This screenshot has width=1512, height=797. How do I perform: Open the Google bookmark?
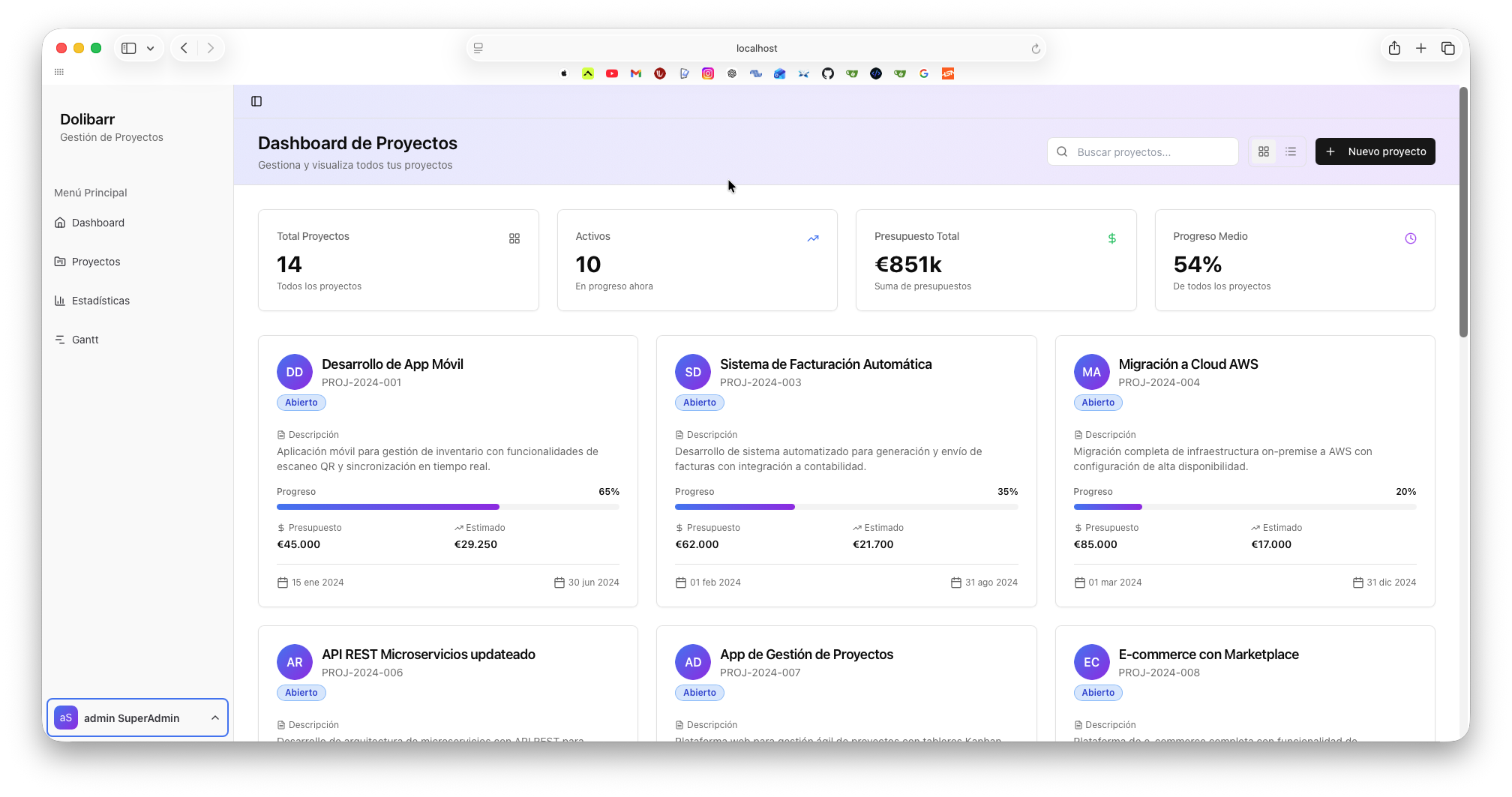tap(924, 73)
